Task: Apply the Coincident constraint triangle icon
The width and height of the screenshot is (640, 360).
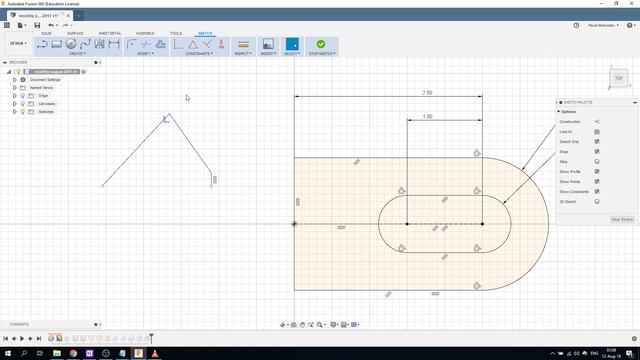Action: coord(193,44)
